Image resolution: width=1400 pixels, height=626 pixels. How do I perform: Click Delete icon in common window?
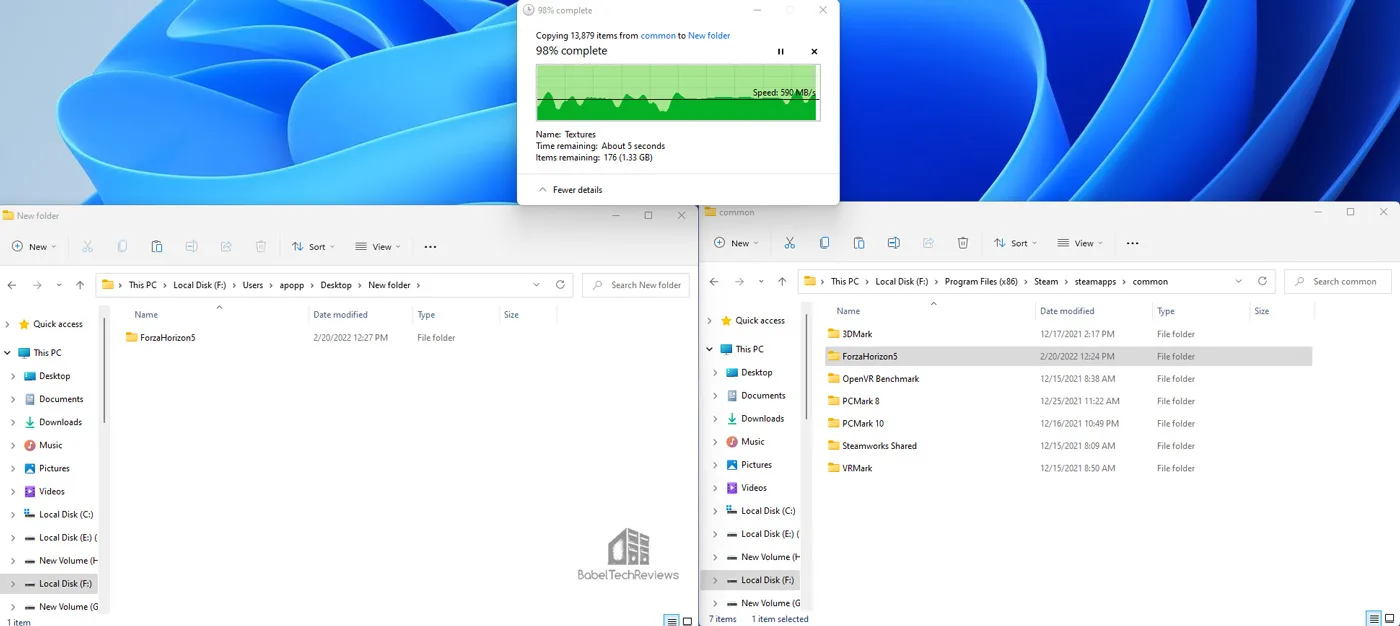click(x=963, y=243)
